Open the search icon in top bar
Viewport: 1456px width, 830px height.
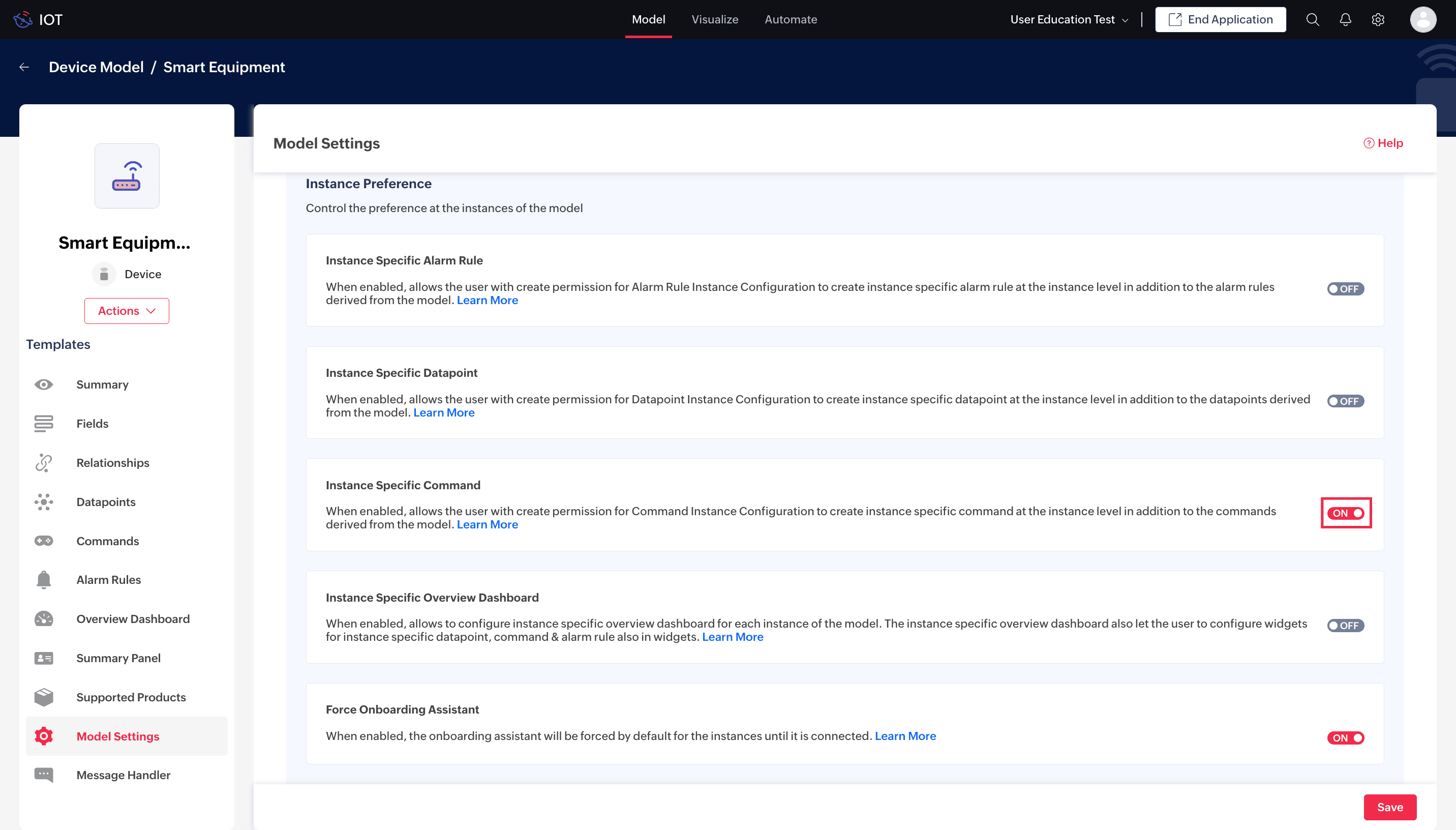[x=1313, y=19]
